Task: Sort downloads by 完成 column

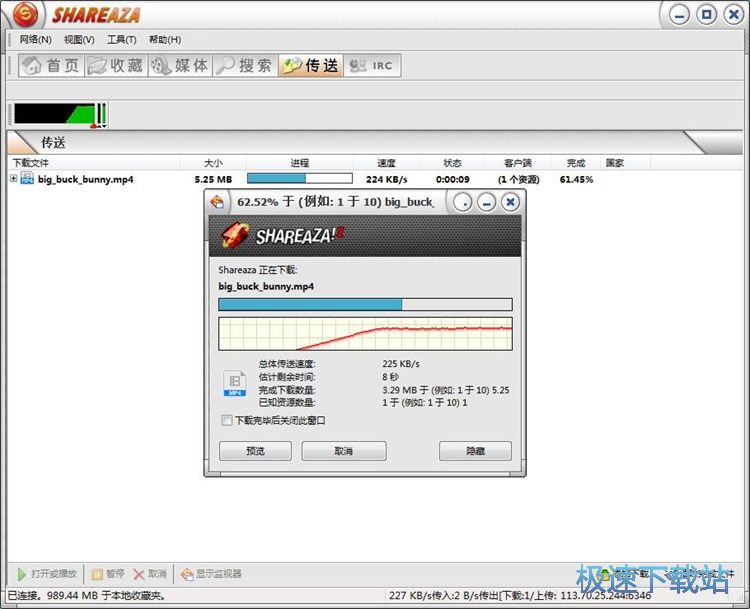Action: pyautogui.click(x=576, y=163)
